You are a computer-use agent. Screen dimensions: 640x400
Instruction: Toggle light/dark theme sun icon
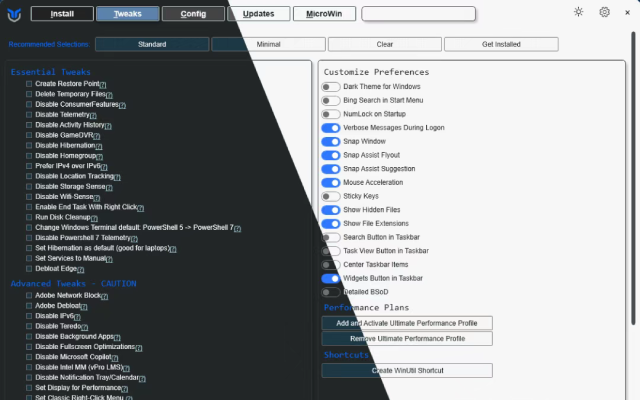coord(578,12)
